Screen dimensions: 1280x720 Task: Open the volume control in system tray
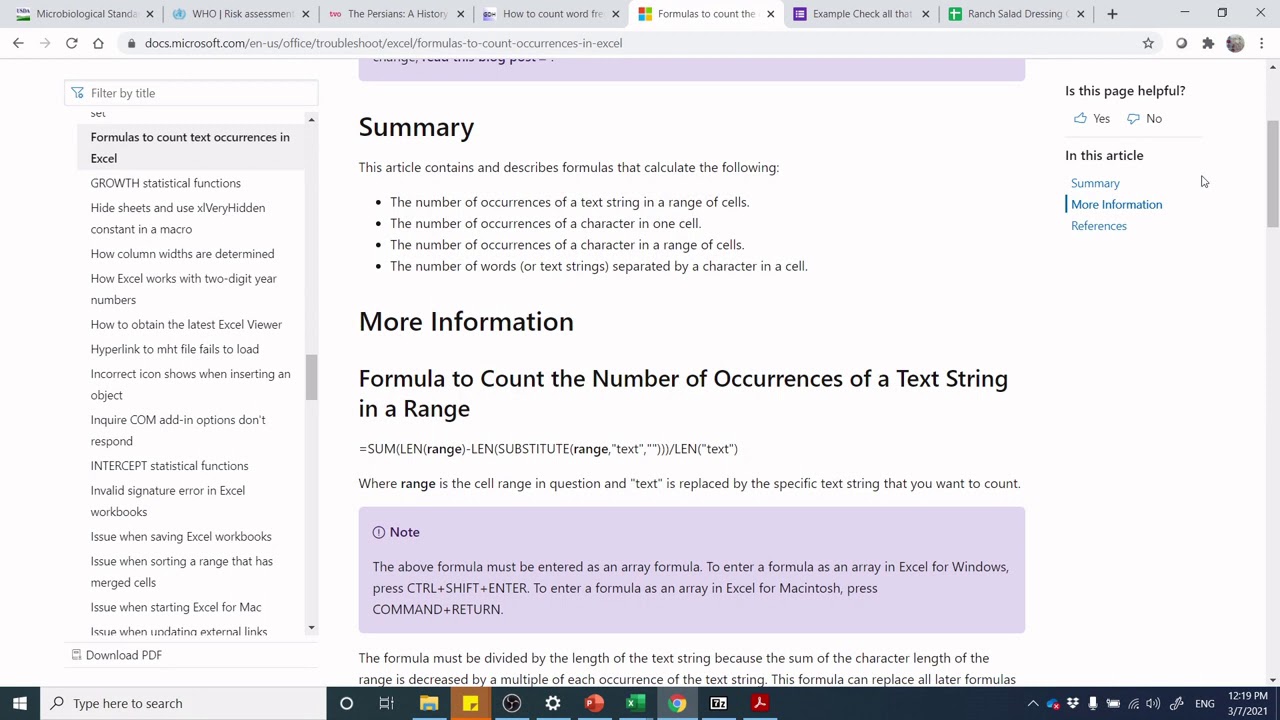(1153, 703)
